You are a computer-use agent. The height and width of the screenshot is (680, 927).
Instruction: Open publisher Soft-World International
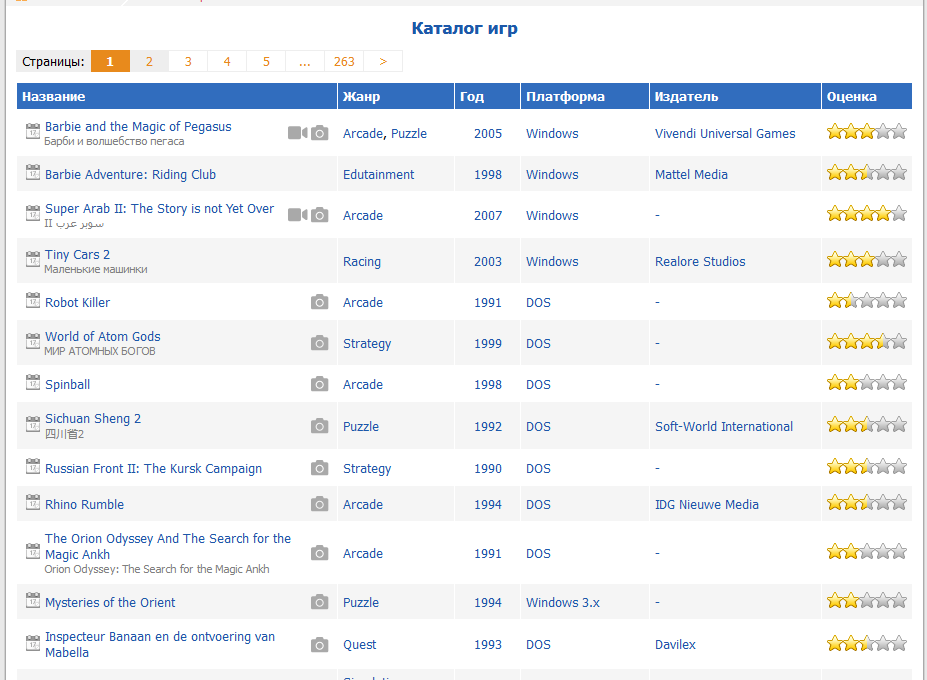coord(724,426)
